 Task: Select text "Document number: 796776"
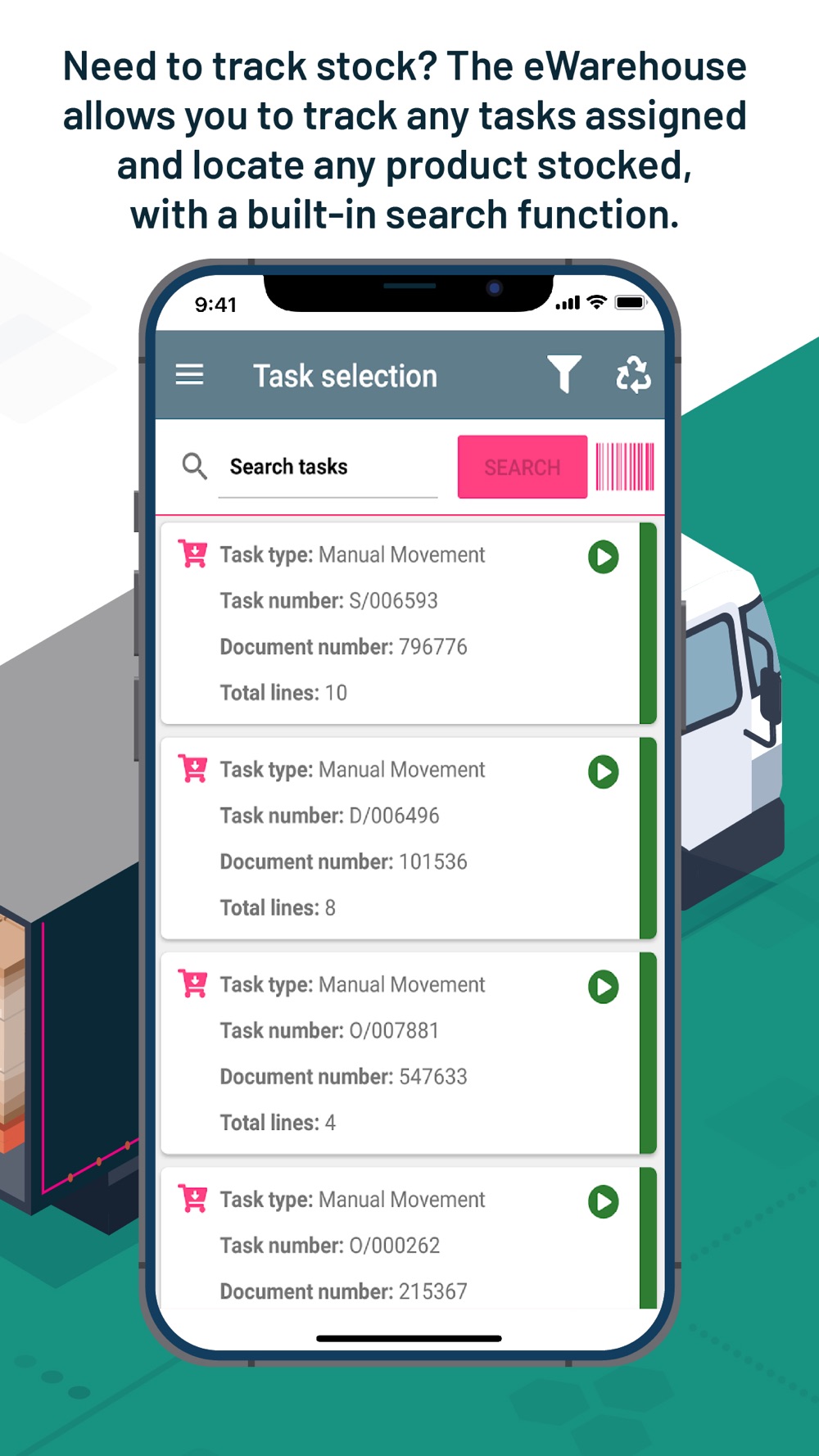[344, 647]
